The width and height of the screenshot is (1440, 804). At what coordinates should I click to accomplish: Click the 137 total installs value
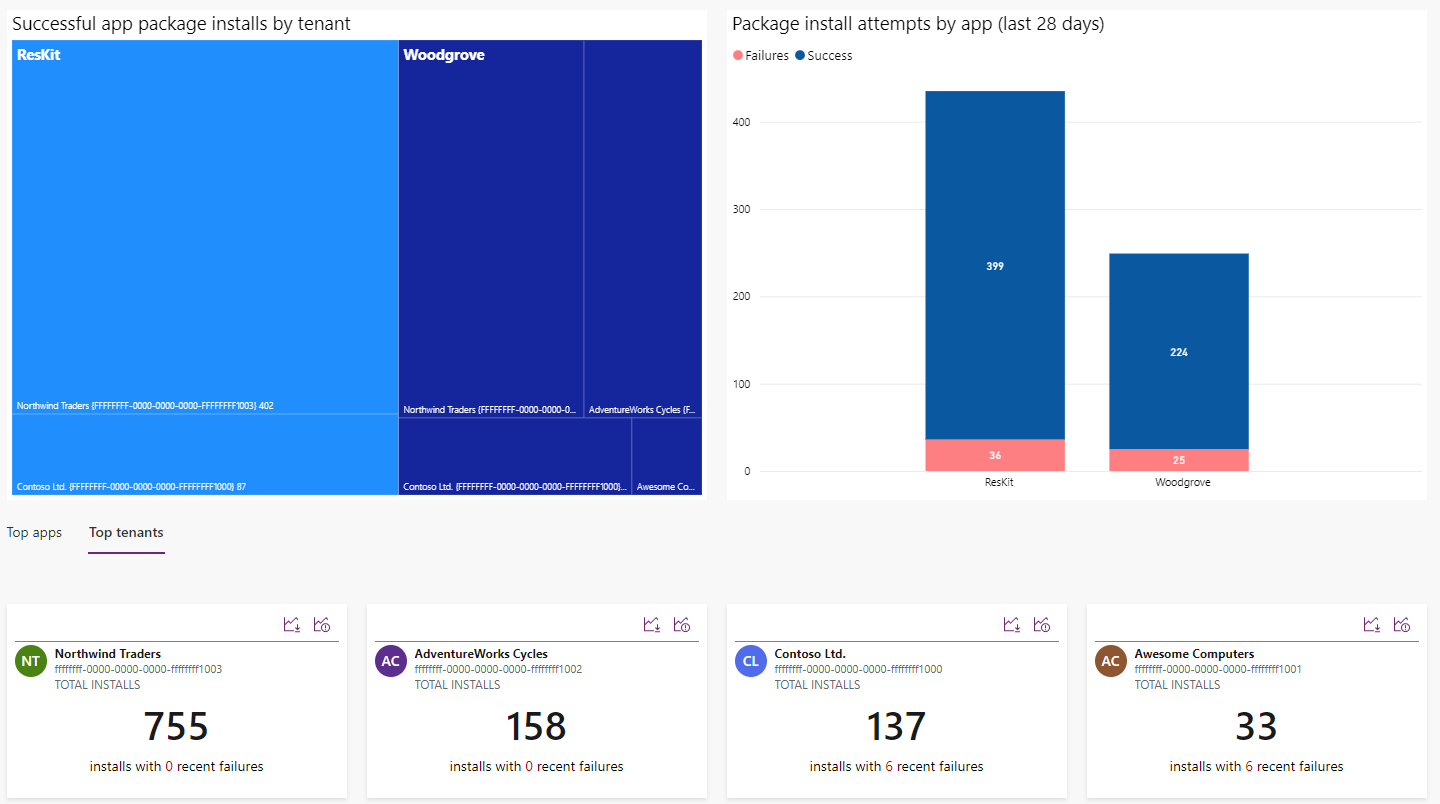coord(896,726)
